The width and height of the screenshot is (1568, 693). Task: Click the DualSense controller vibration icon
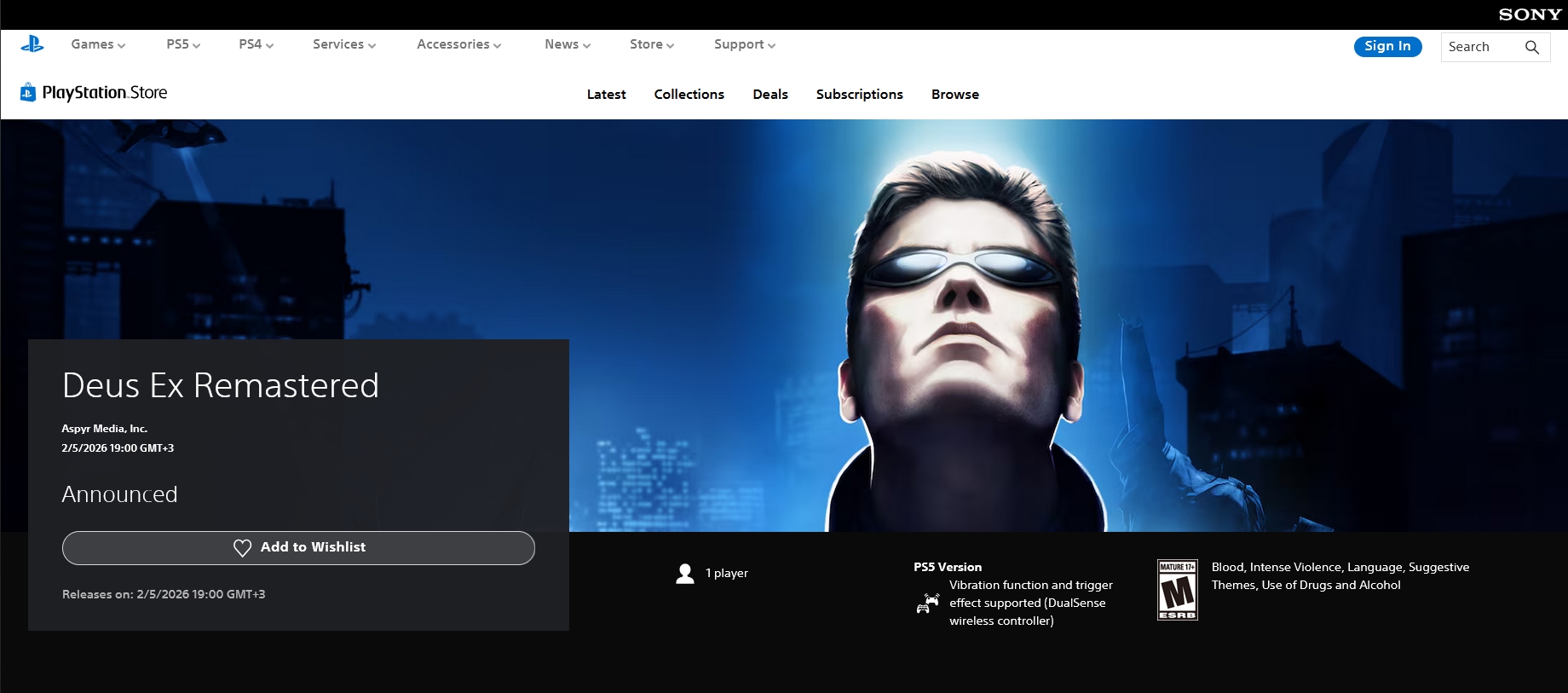927,603
